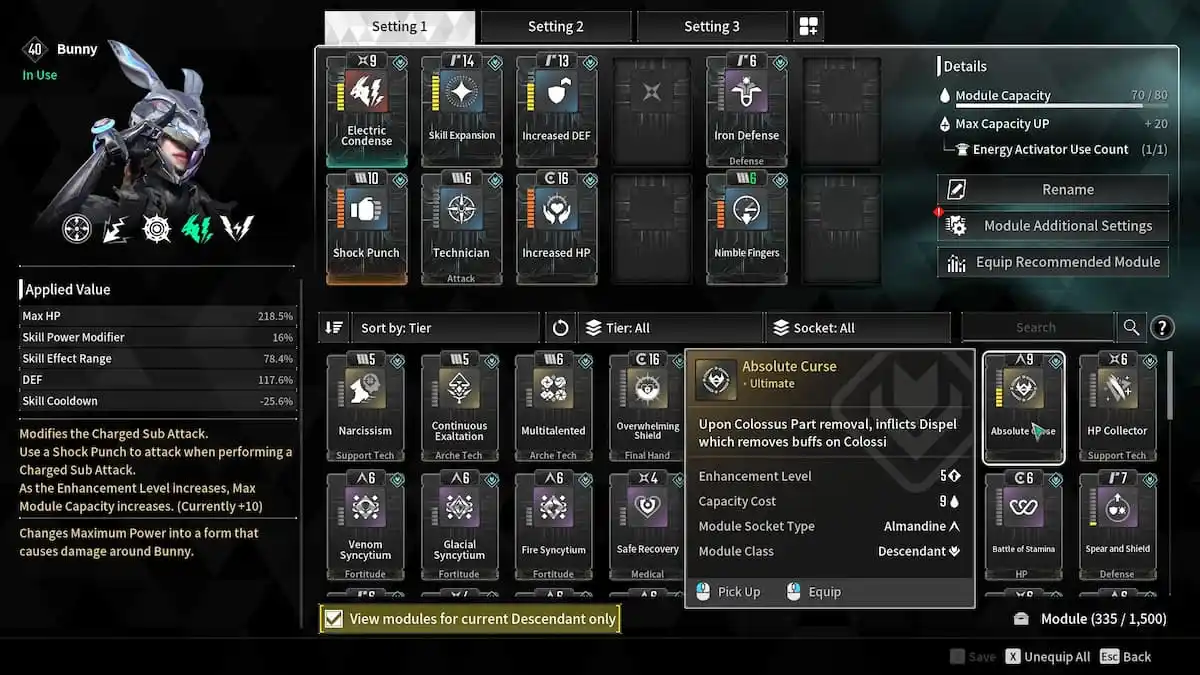Select the Narcissism module in inventory
Image resolution: width=1200 pixels, height=675 pixels.
tap(365, 407)
